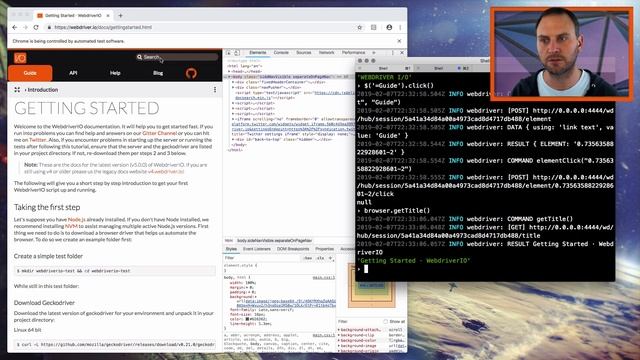Expand background-image computed property
Image resolution: width=640 pixels, height=360 pixels.
point(339,346)
